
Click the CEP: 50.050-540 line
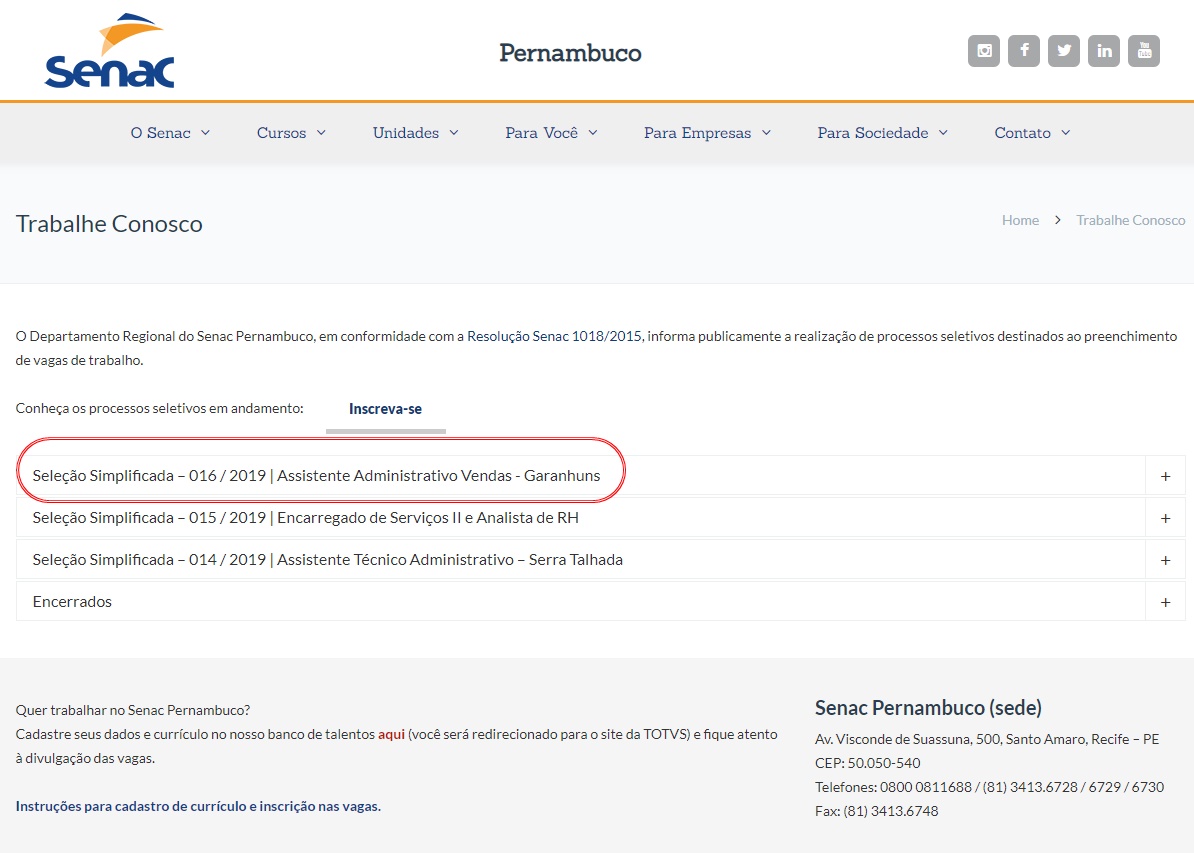(x=867, y=763)
